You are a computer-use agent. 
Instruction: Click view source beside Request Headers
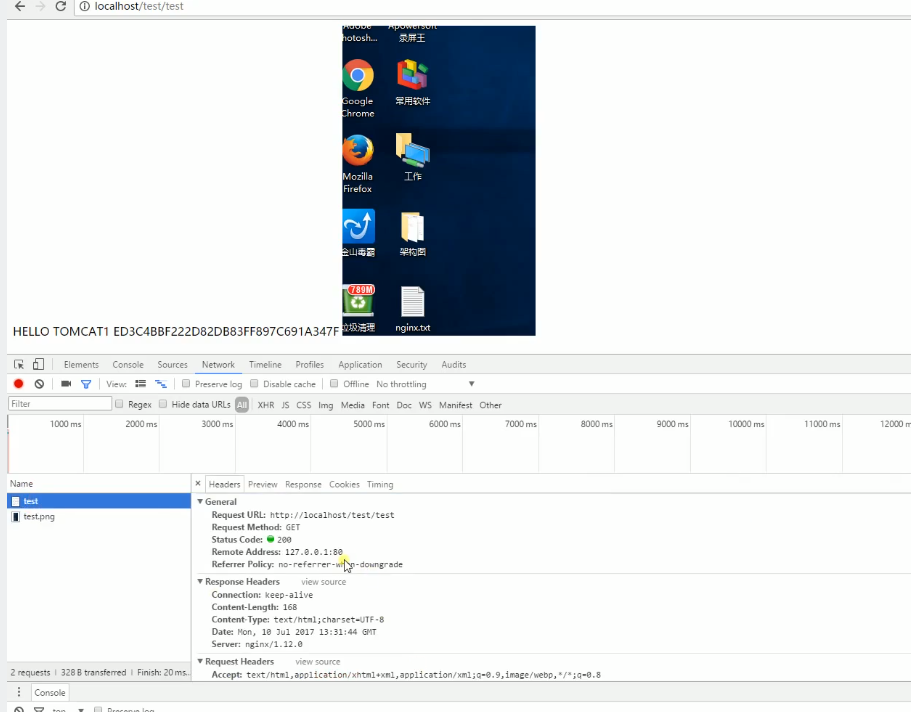coord(318,661)
